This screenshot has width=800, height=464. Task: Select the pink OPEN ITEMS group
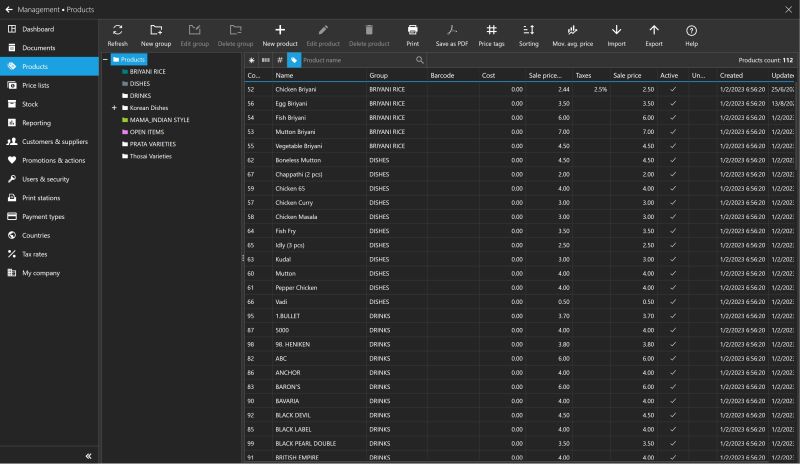coord(146,131)
